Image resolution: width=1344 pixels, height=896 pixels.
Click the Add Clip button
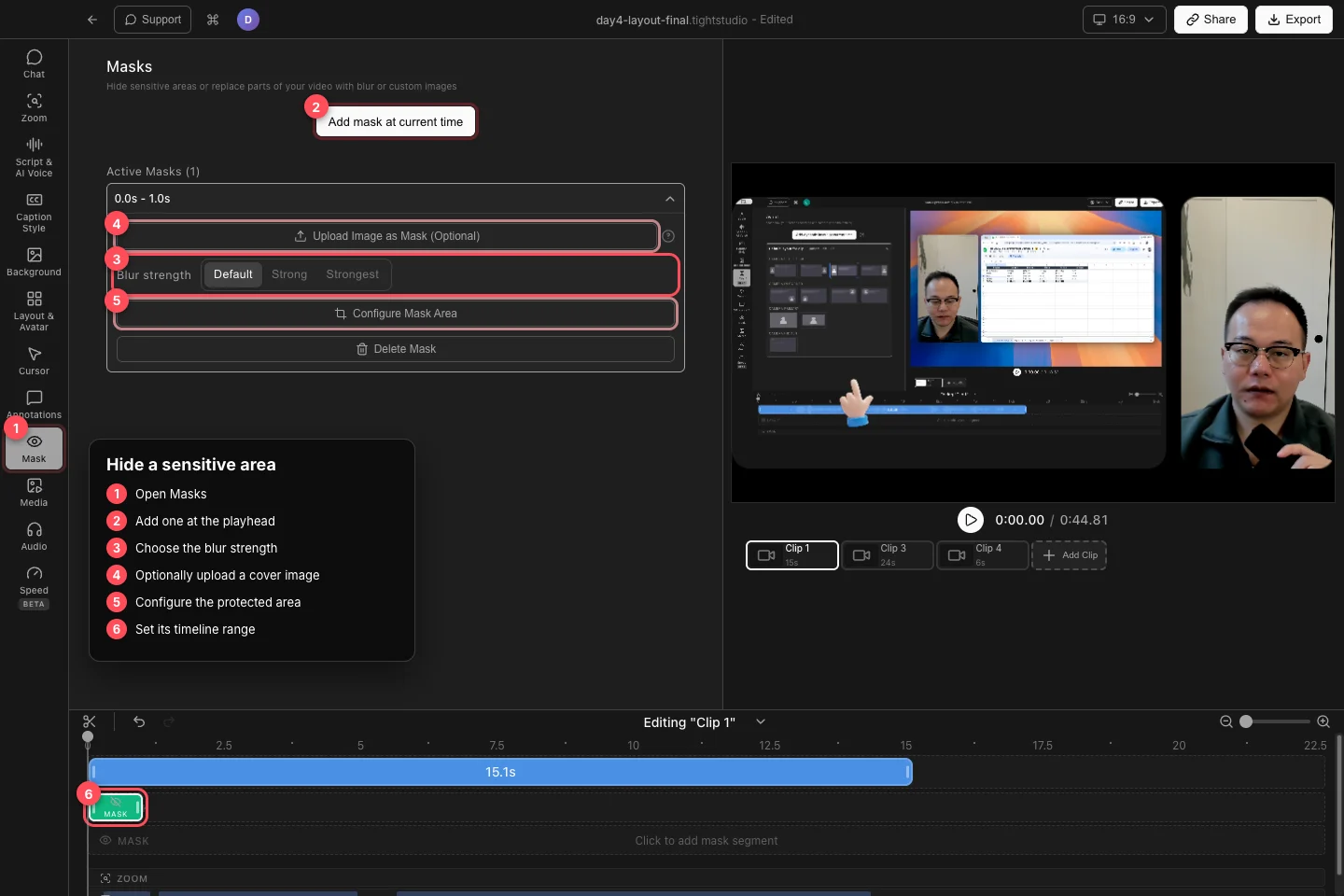[1069, 555]
